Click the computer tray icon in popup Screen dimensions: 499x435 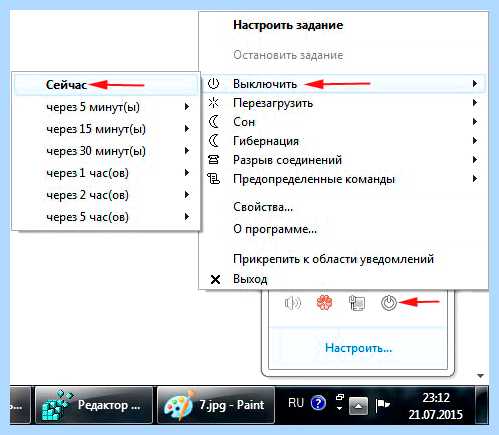coord(356,303)
